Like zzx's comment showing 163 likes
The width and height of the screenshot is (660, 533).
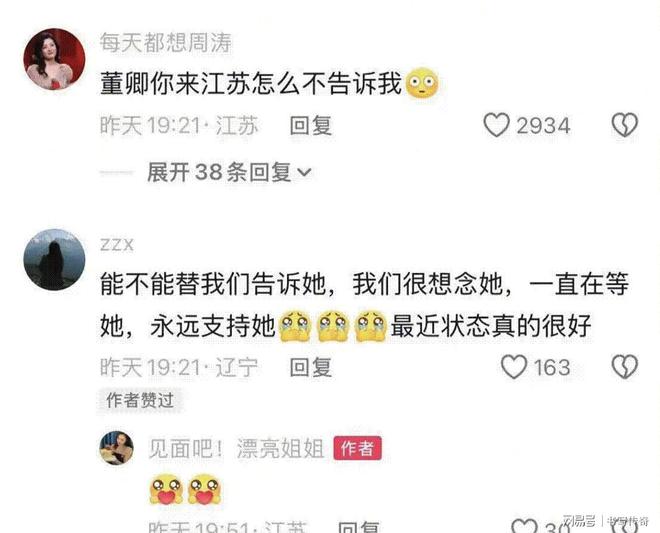[514, 367]
